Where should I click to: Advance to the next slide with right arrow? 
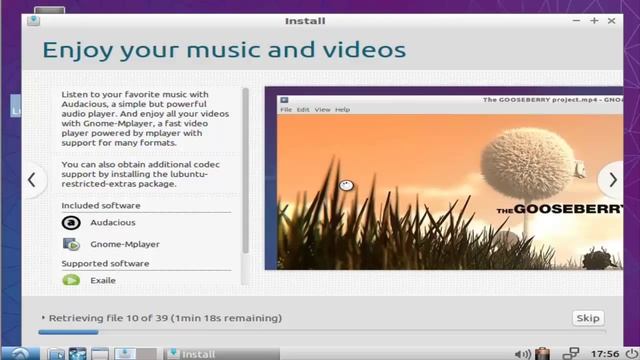pyautogui.click(x=612, y=180)
